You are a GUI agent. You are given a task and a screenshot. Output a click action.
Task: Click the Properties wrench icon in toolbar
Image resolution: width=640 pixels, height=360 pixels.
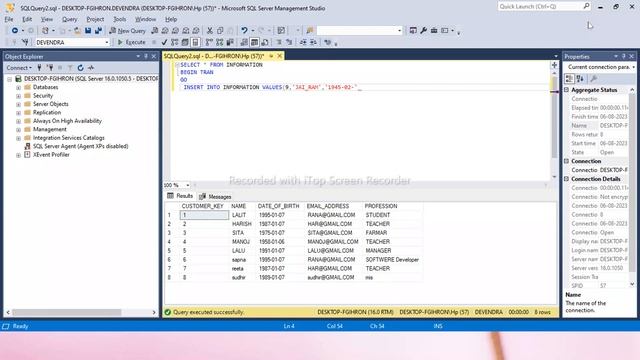coord(423,31)
